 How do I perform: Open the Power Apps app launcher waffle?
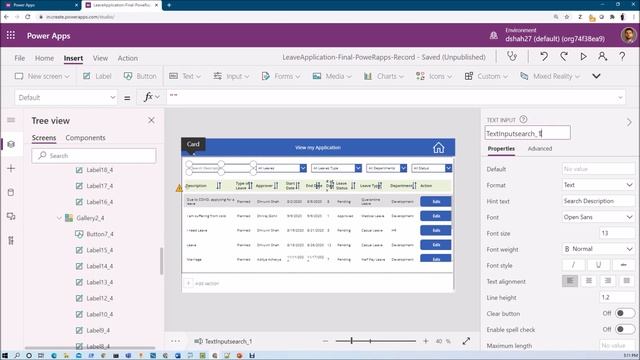click(11, 36)
